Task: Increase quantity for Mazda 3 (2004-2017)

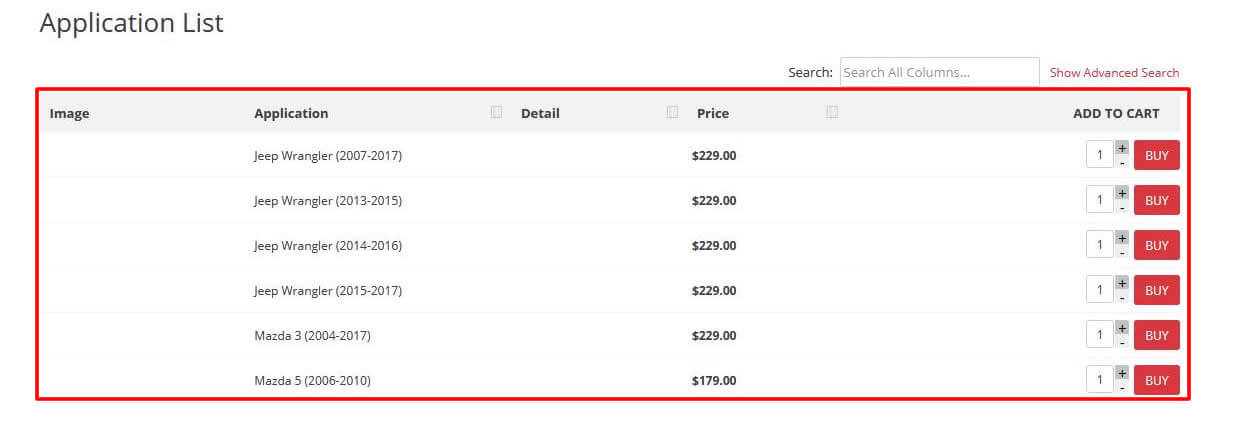Action: (1122, 328)
